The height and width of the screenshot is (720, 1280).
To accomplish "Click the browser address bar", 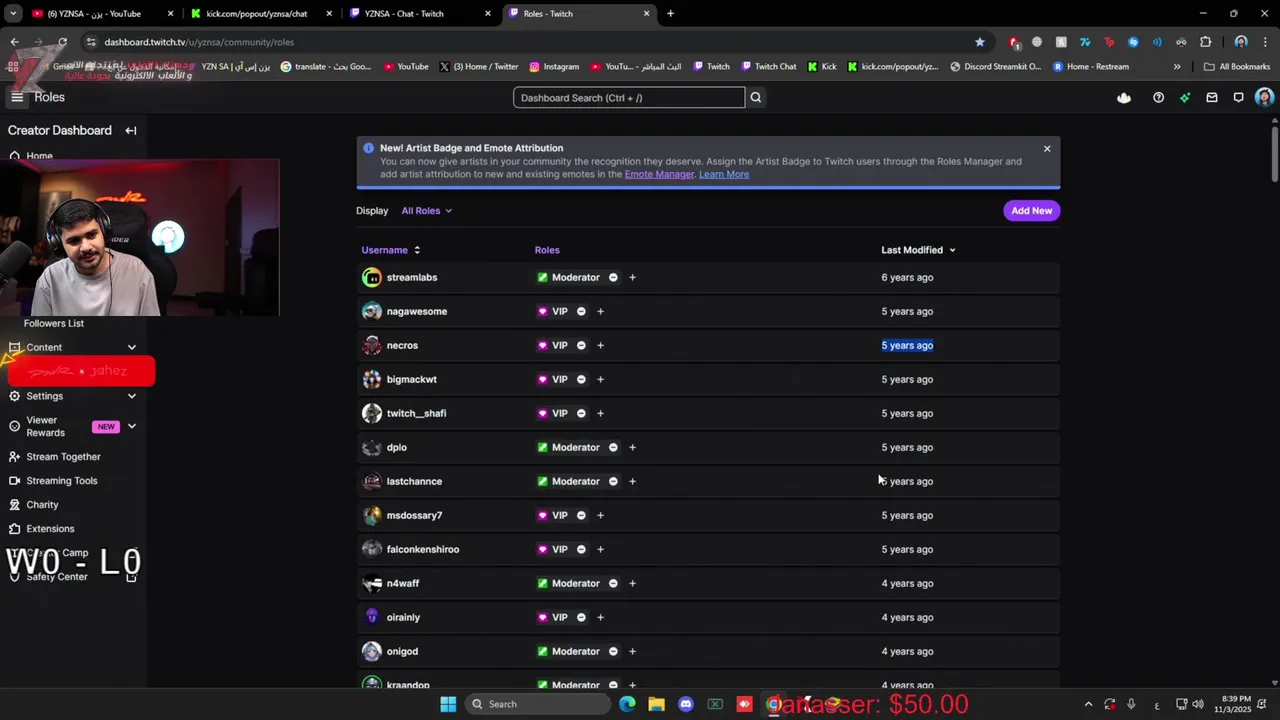I will [x=530, y=42].
